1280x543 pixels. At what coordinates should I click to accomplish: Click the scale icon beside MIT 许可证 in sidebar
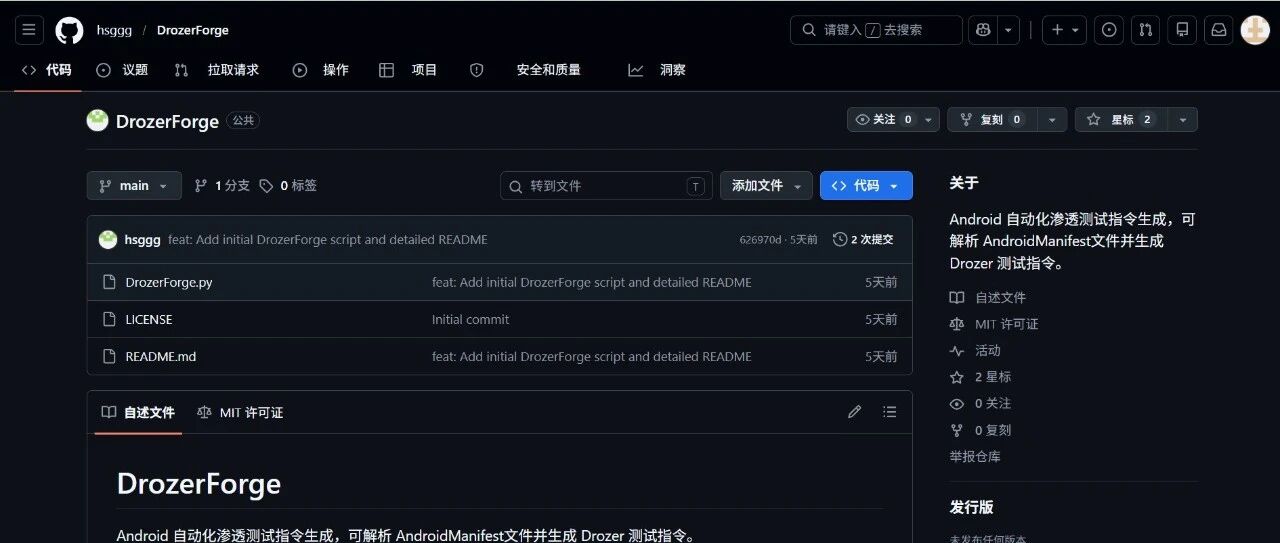click(957, 324)
